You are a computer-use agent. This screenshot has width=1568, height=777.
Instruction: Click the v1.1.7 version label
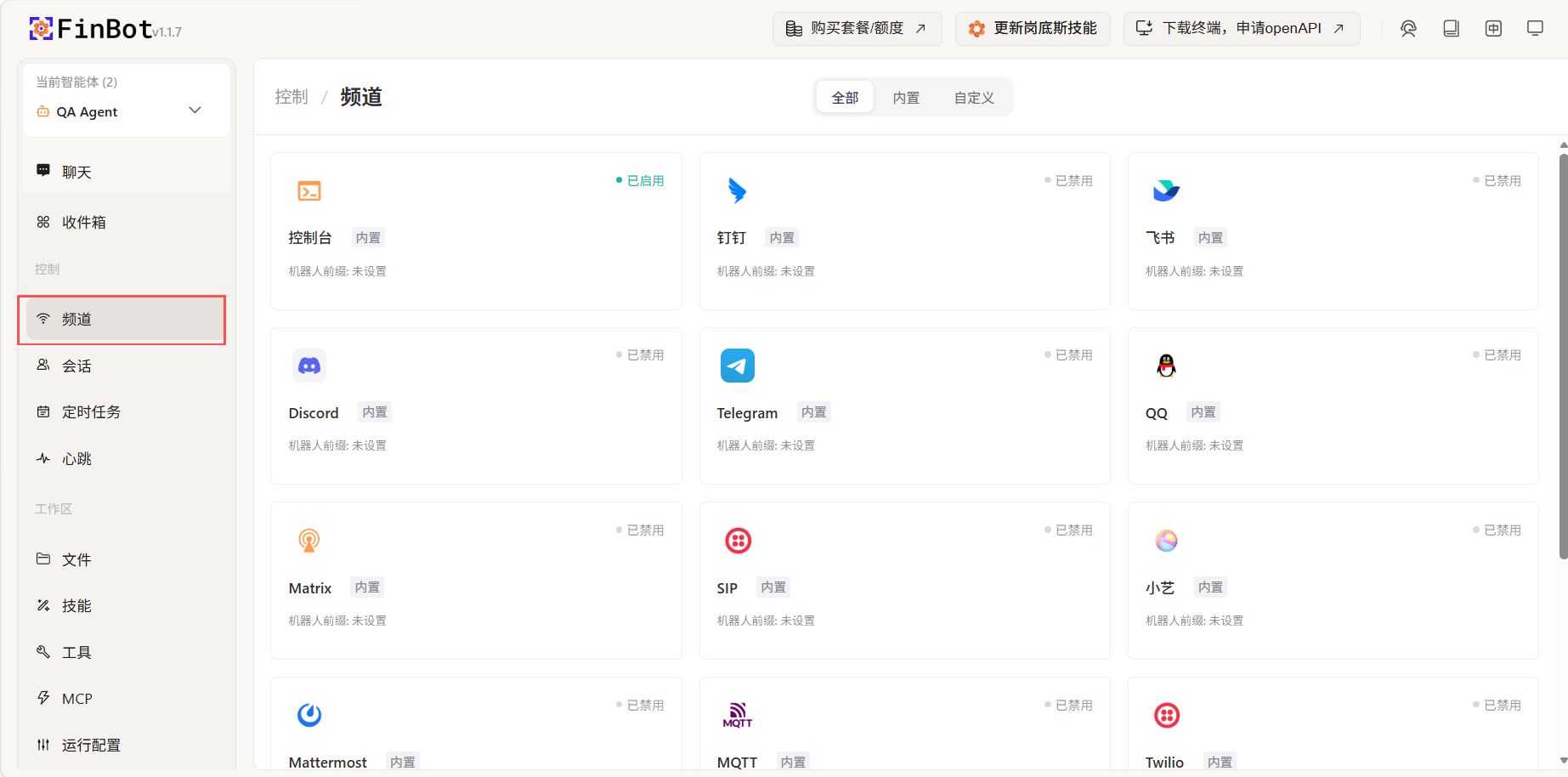[167, 32]
